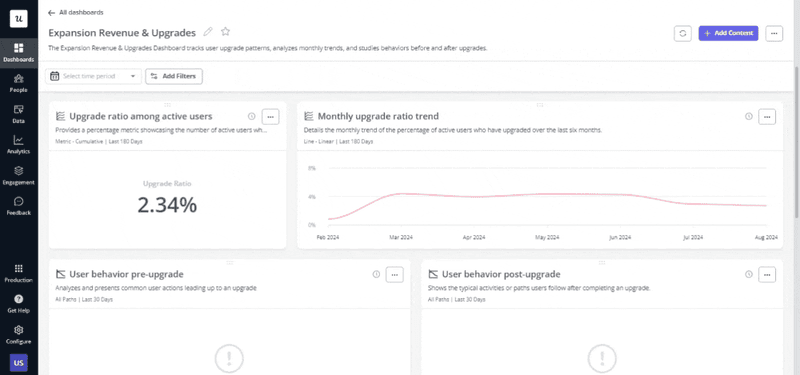The image size is (800, 375).
Task: Click the Add Filters button
Action: click(174, 76)
